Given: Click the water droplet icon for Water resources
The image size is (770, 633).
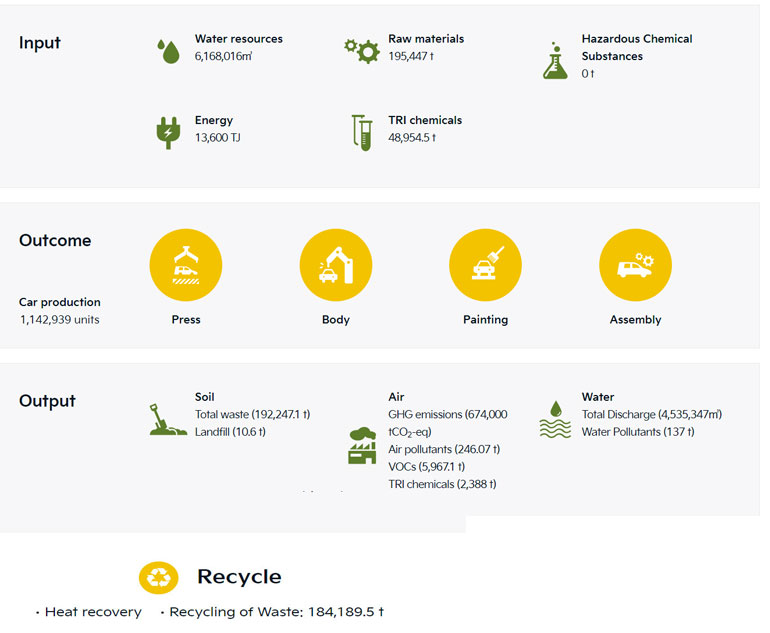Looking at the screenshot, I should (x=168, y=51).
